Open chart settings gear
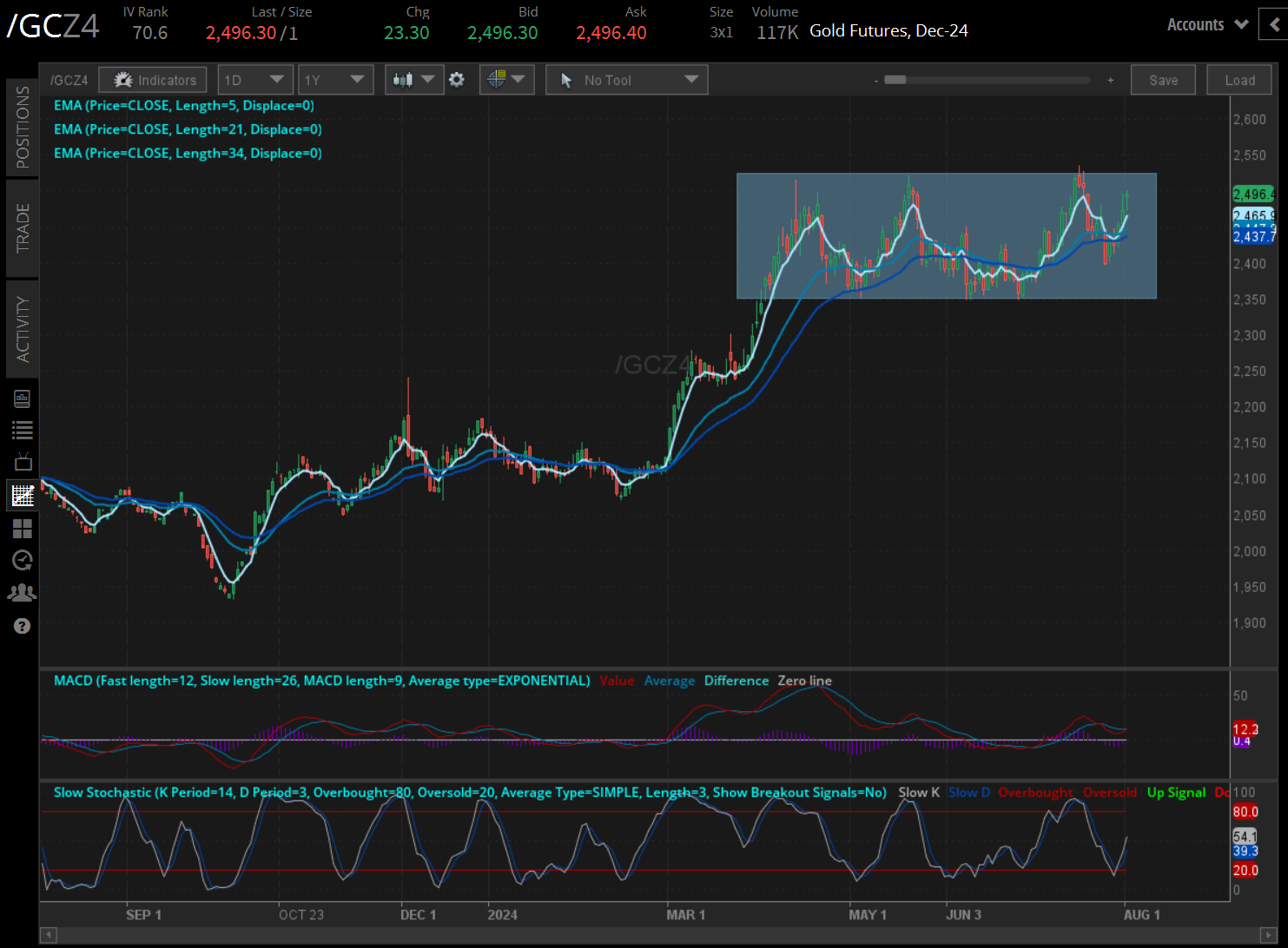 [457, 79]
